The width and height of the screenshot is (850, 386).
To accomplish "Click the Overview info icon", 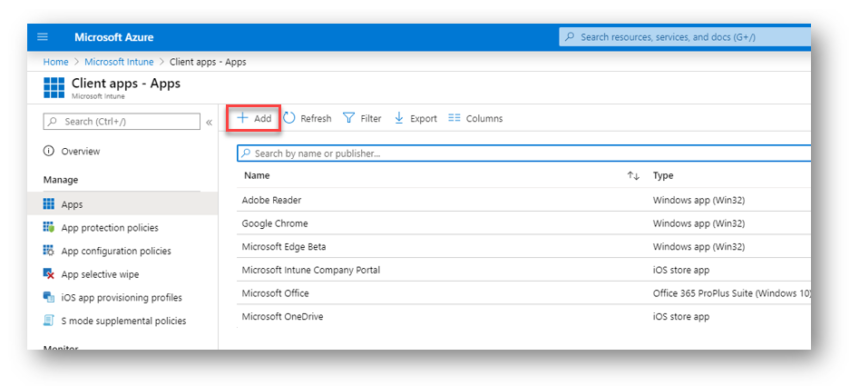I will pyautogui.click(x=49, y=151).
